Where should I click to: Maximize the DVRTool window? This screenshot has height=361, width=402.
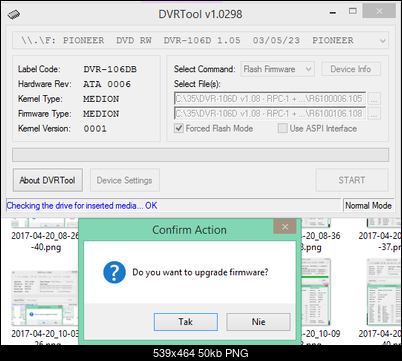tap(353, 11)
